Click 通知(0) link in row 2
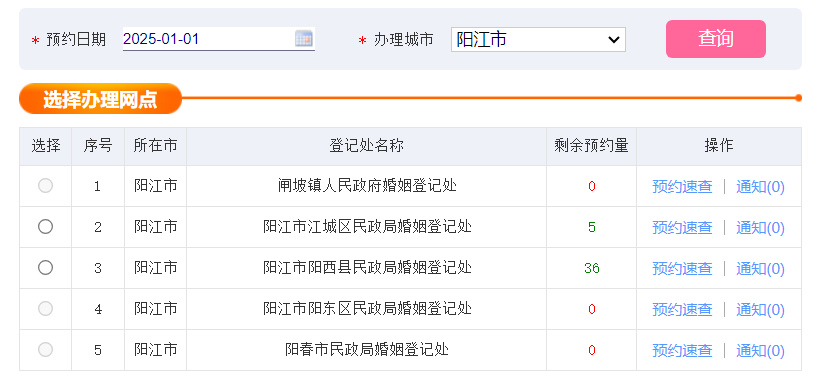Viewport: 816px width, 384px height. pos(760,228)
